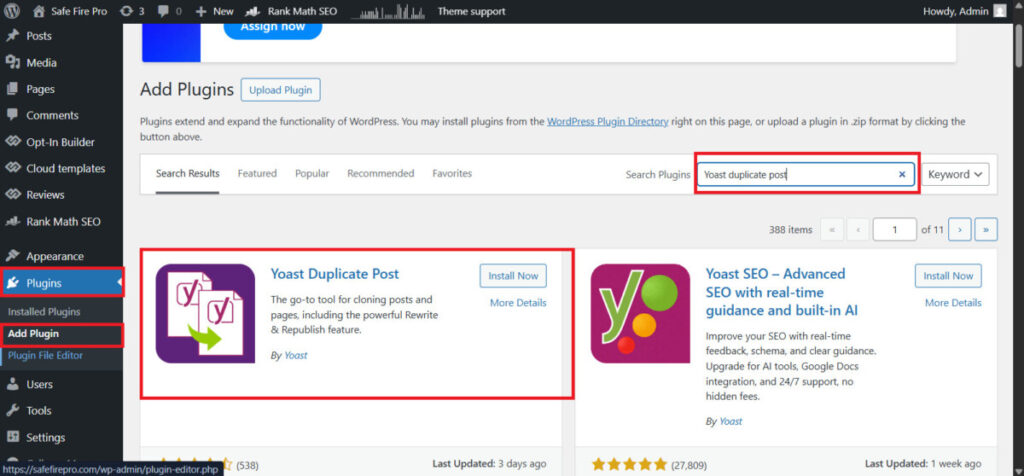Open Installed Plugins submenu item
This screenshot has width=1024, height=476.
[44, 312]
